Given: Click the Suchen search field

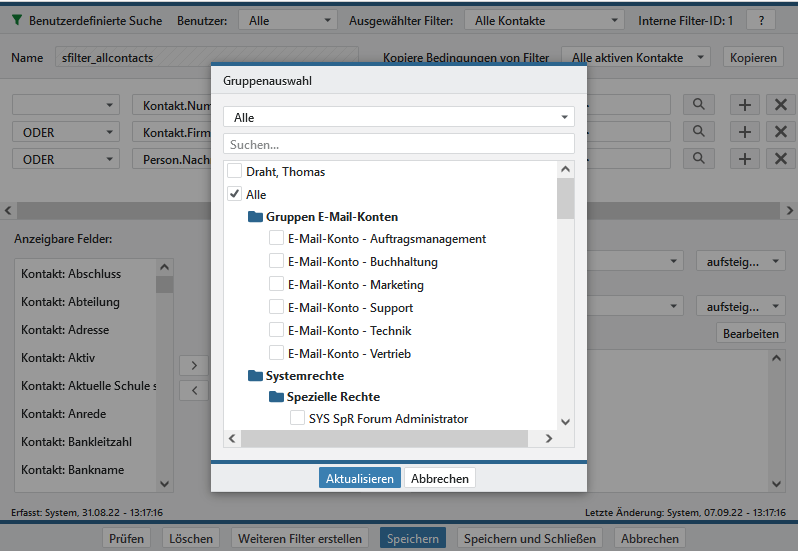Looking at the screenshot, I should click(398, 145).
